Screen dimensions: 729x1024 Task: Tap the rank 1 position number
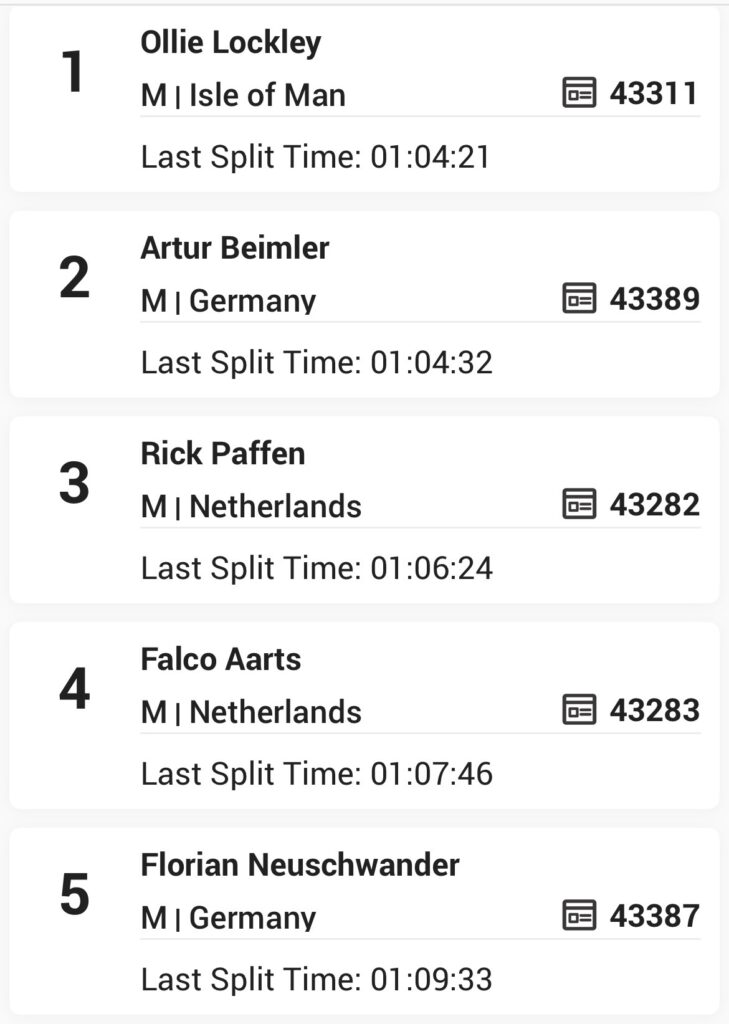[73, 72]
